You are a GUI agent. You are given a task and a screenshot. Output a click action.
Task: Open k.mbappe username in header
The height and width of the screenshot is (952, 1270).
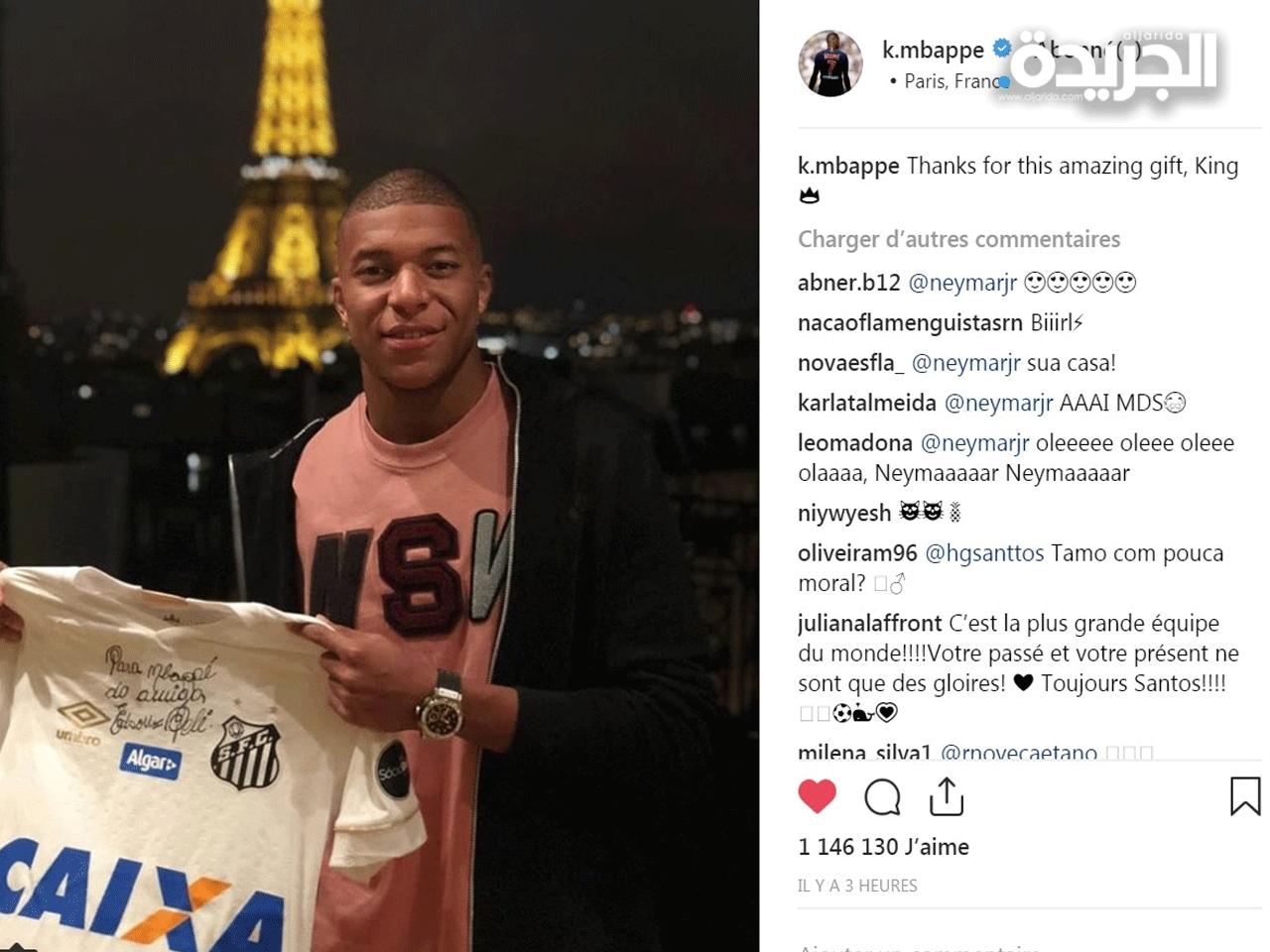933,49
